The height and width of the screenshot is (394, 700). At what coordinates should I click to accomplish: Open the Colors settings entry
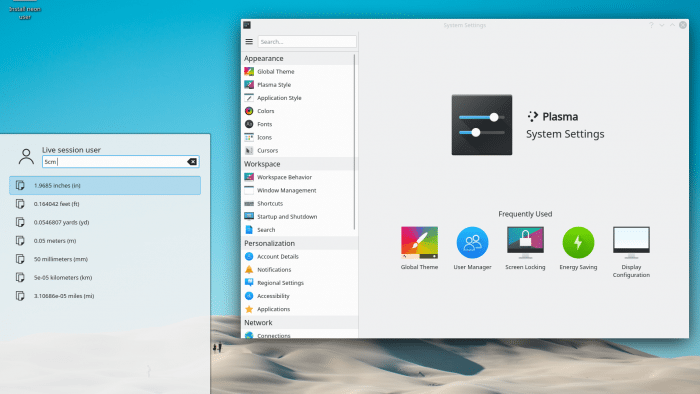[x=299, y=111]
